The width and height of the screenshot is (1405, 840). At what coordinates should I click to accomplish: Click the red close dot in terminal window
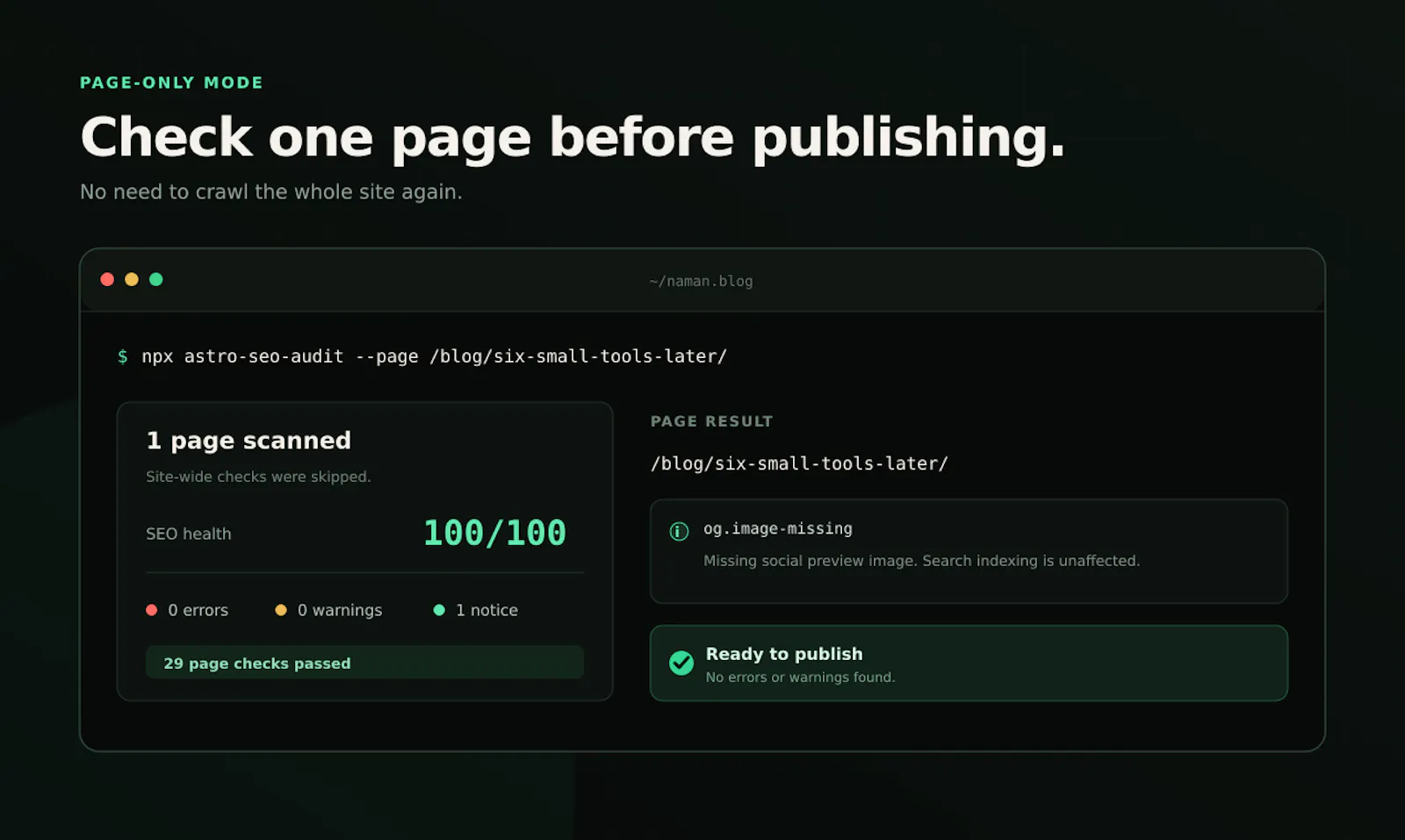(x=107, y=279)
